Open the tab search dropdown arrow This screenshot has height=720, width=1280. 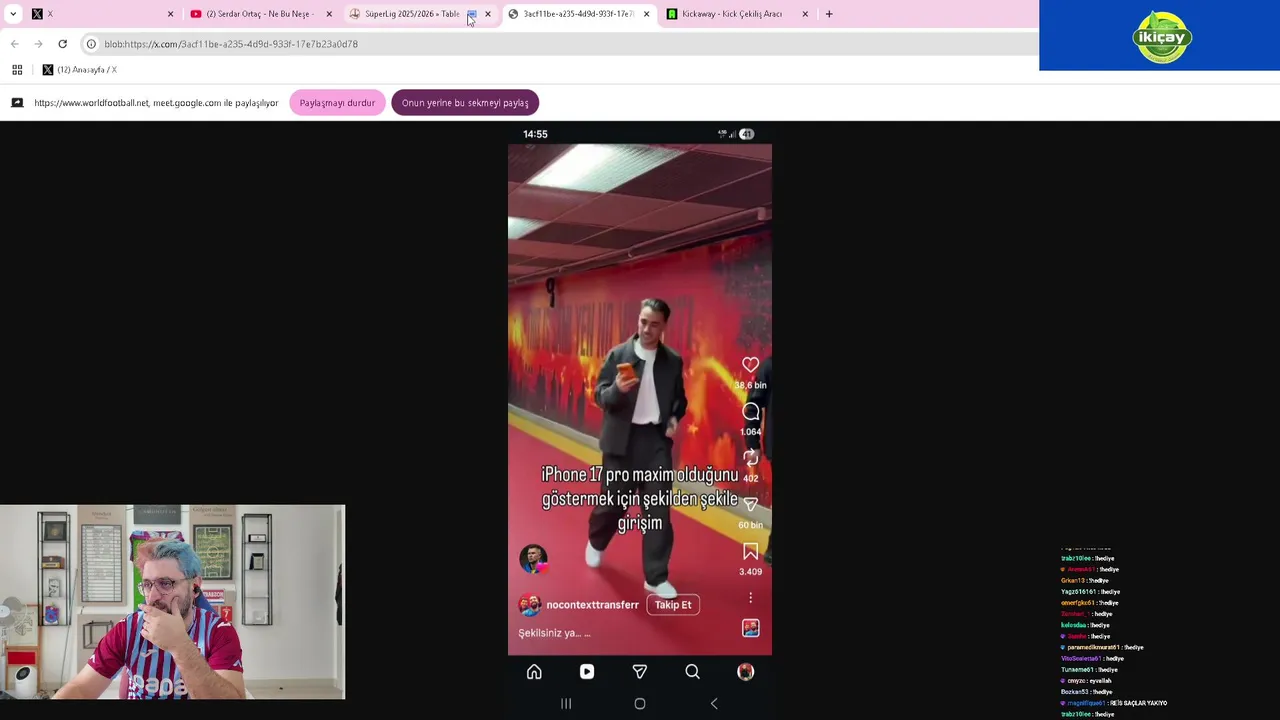[13, 14]
